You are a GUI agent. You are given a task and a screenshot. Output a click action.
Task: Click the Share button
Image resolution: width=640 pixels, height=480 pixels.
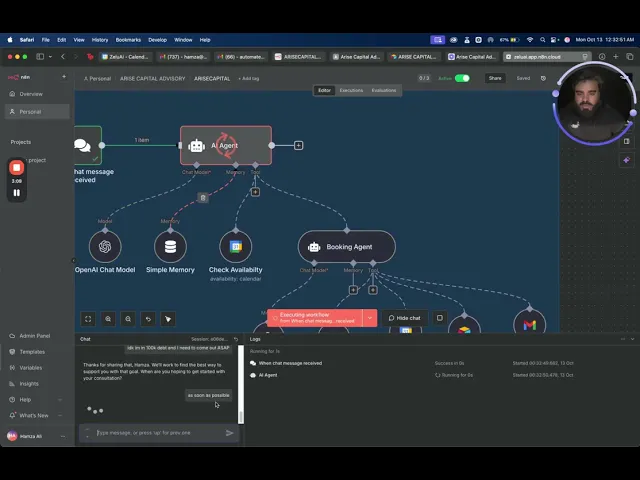point(495,78)
